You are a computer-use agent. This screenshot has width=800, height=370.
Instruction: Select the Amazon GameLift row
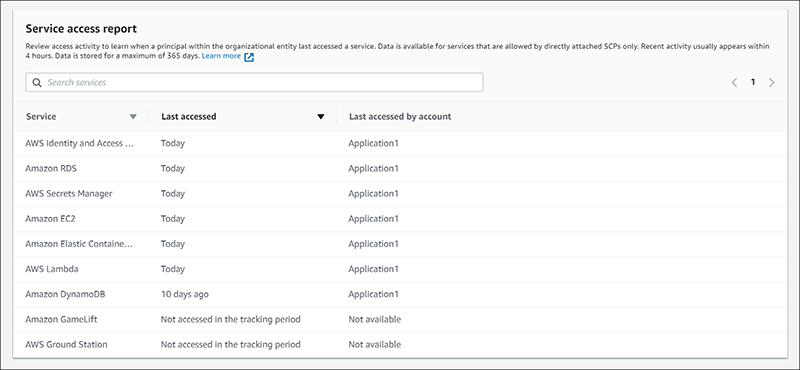pyautogui.click(x=399, y=319)
